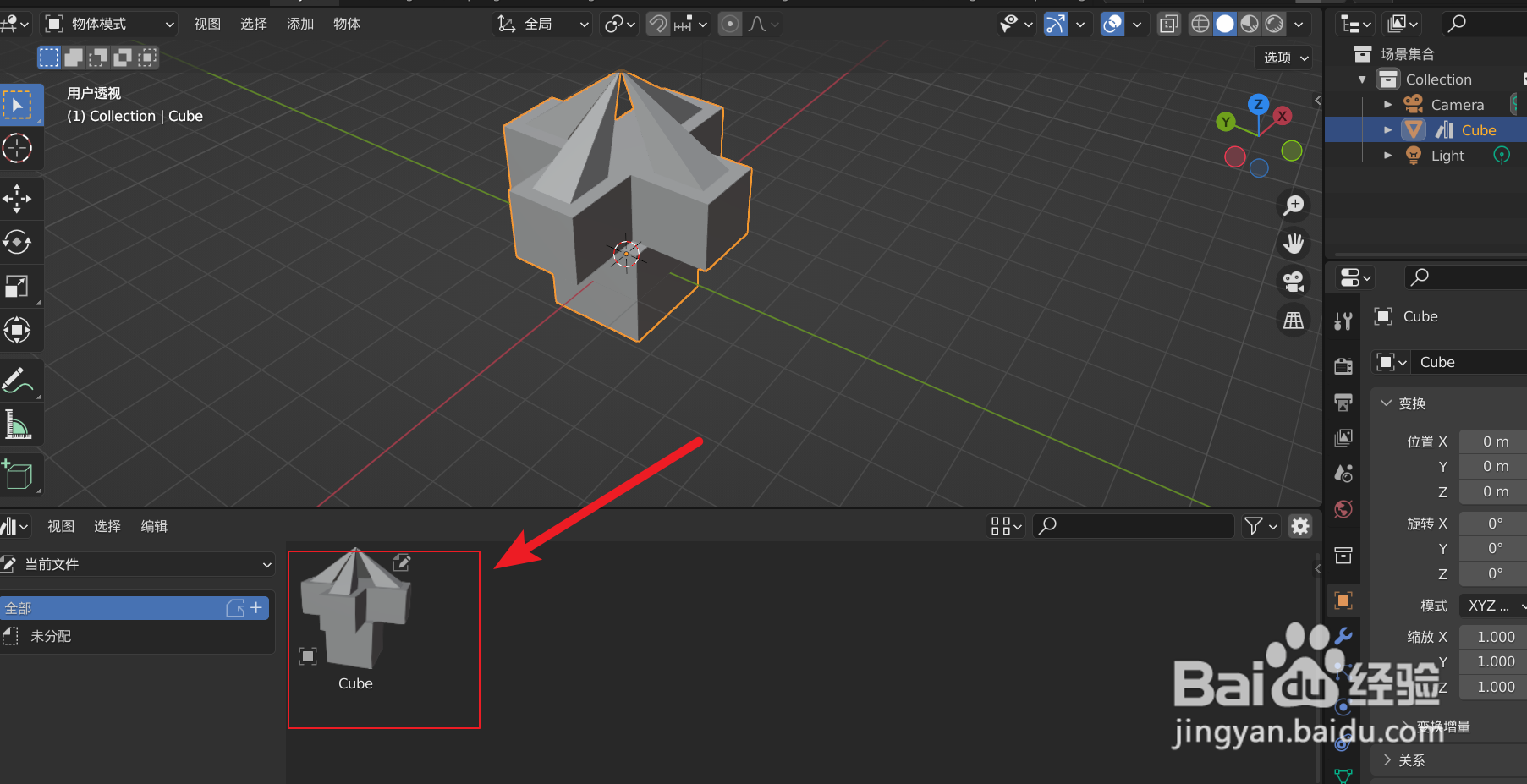The height and width of the screenshot is (784, 1527).
Task: Select the Rotate tool in the toolbar
Action: coord(19,243)
